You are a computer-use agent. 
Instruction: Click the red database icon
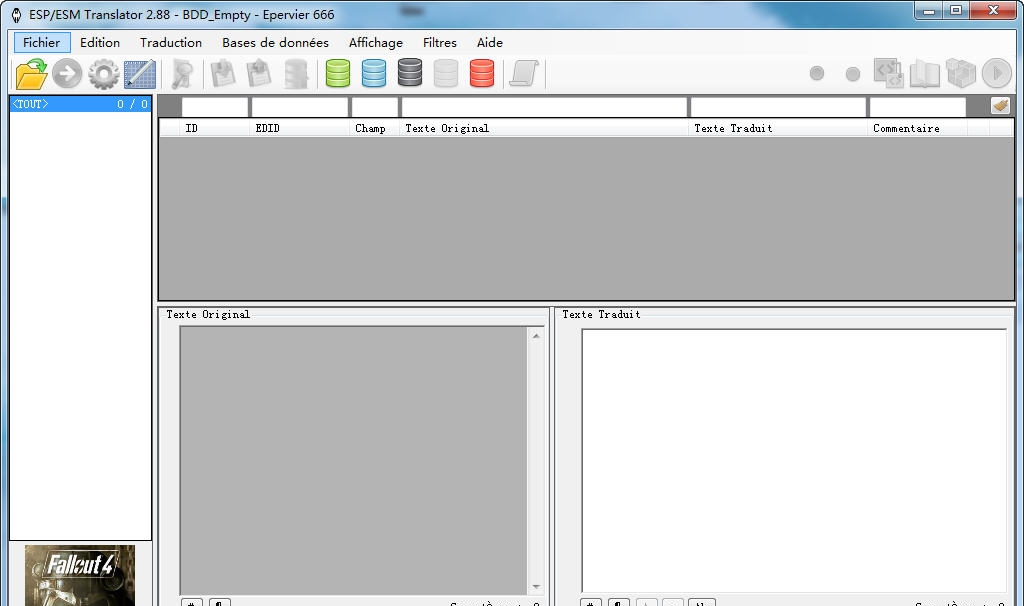[x=482, y=74]
